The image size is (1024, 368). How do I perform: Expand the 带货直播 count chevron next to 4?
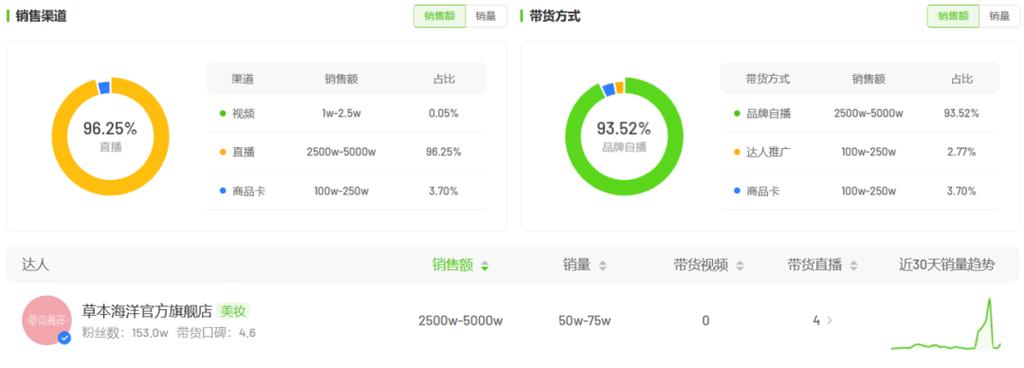(829, 320)
